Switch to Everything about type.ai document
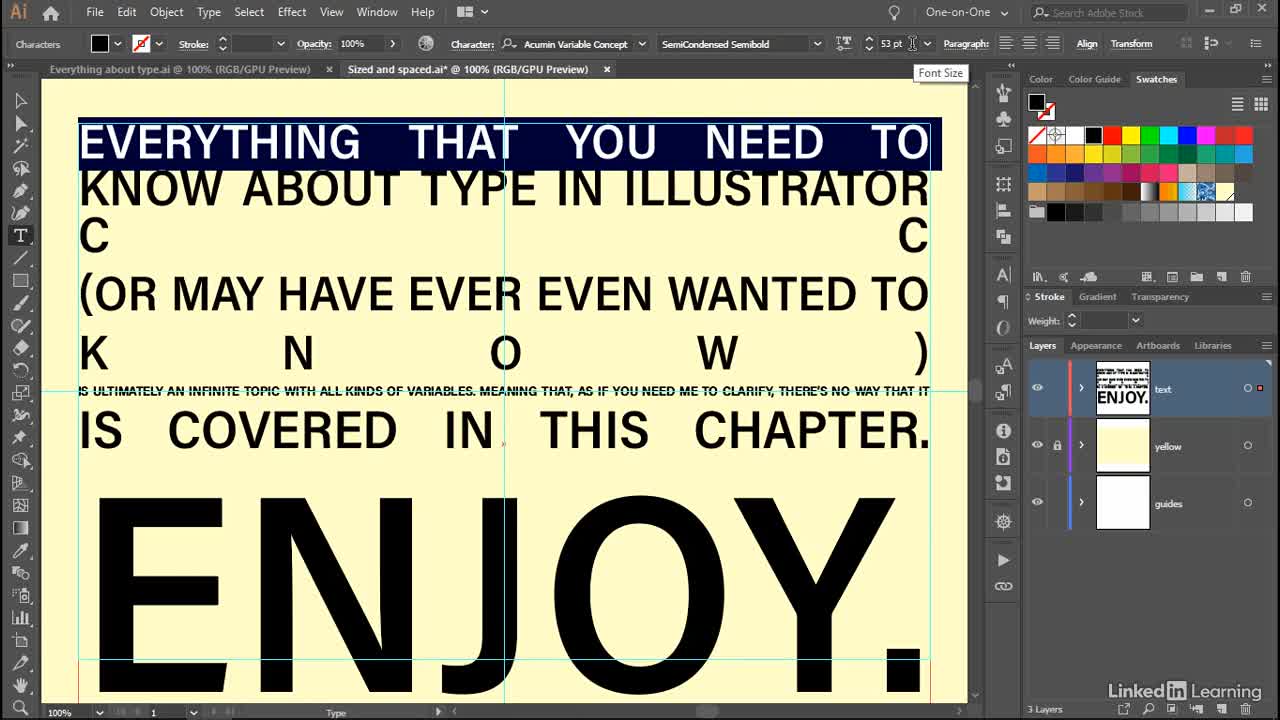Image resolution: width=1280 pixels, height=720 pixels. 180,69
